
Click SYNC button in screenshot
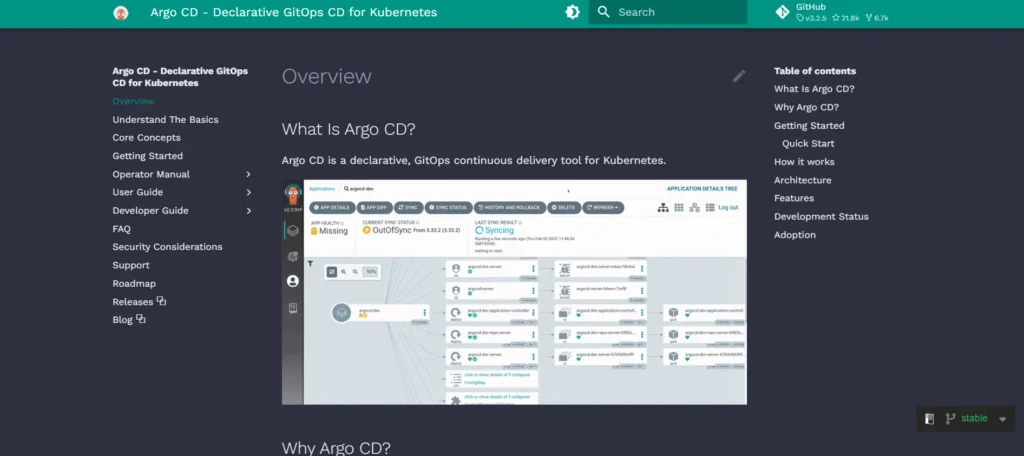[409, 207]
